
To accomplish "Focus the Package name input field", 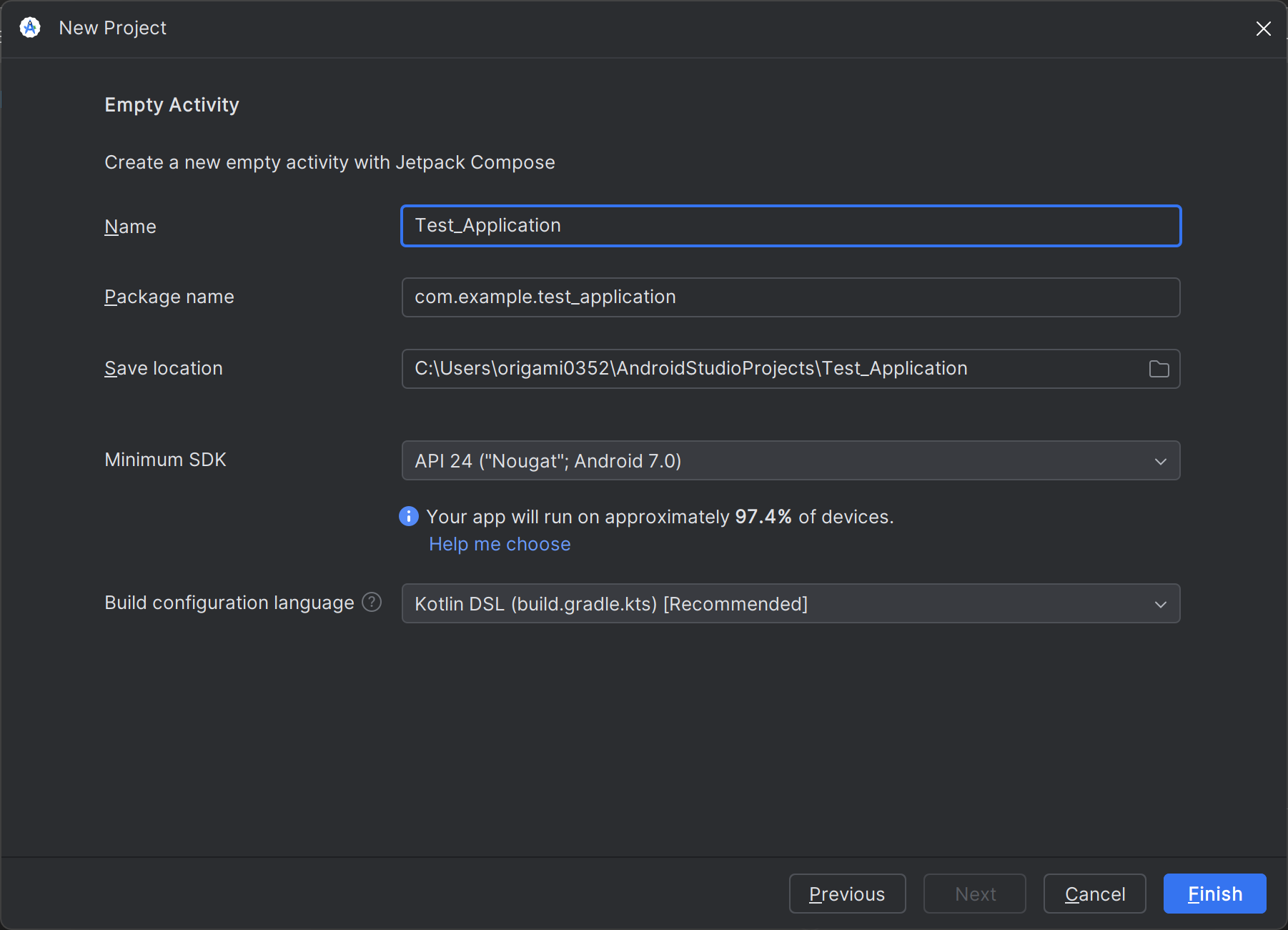I will 791,297.
